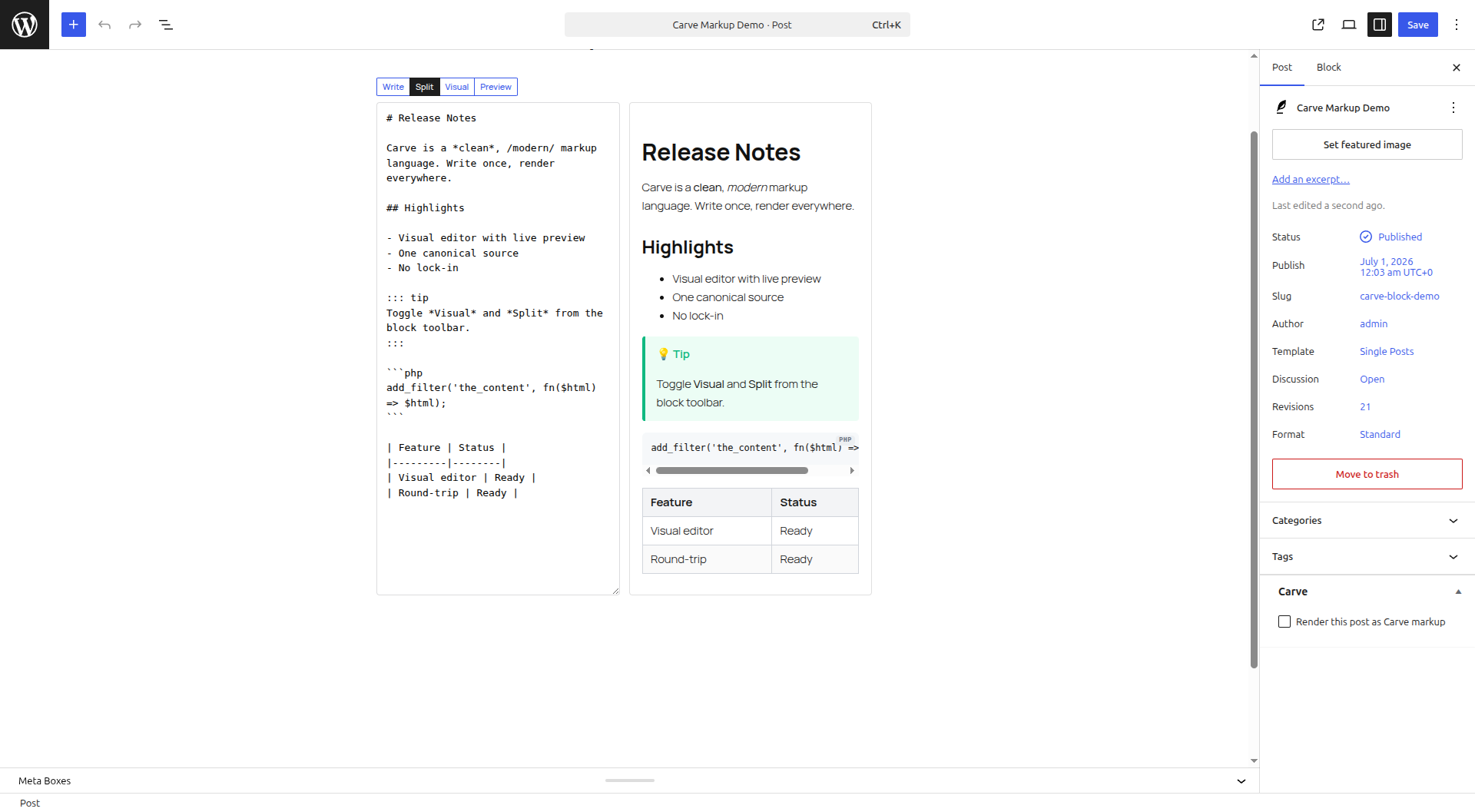Switch editor to Write mode
This screenshot has height=812, width=1475.
(393, 87)
